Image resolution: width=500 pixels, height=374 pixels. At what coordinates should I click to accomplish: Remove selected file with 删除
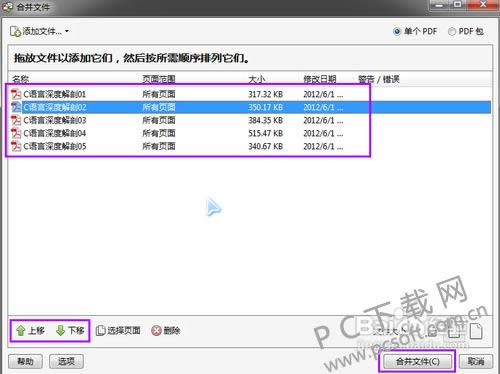point(166,331)
